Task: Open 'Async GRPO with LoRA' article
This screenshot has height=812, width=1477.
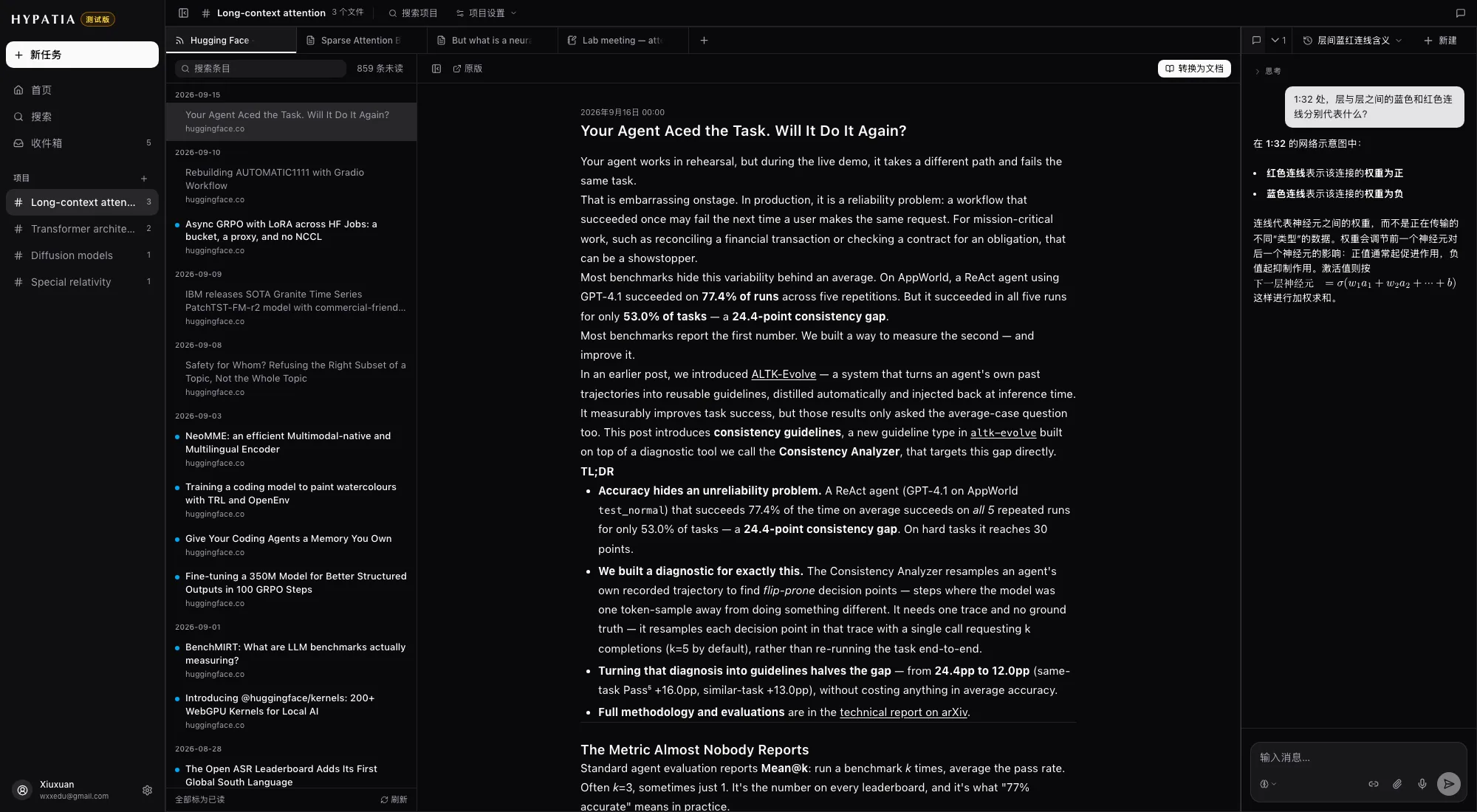Action: [x=291, y=237]
